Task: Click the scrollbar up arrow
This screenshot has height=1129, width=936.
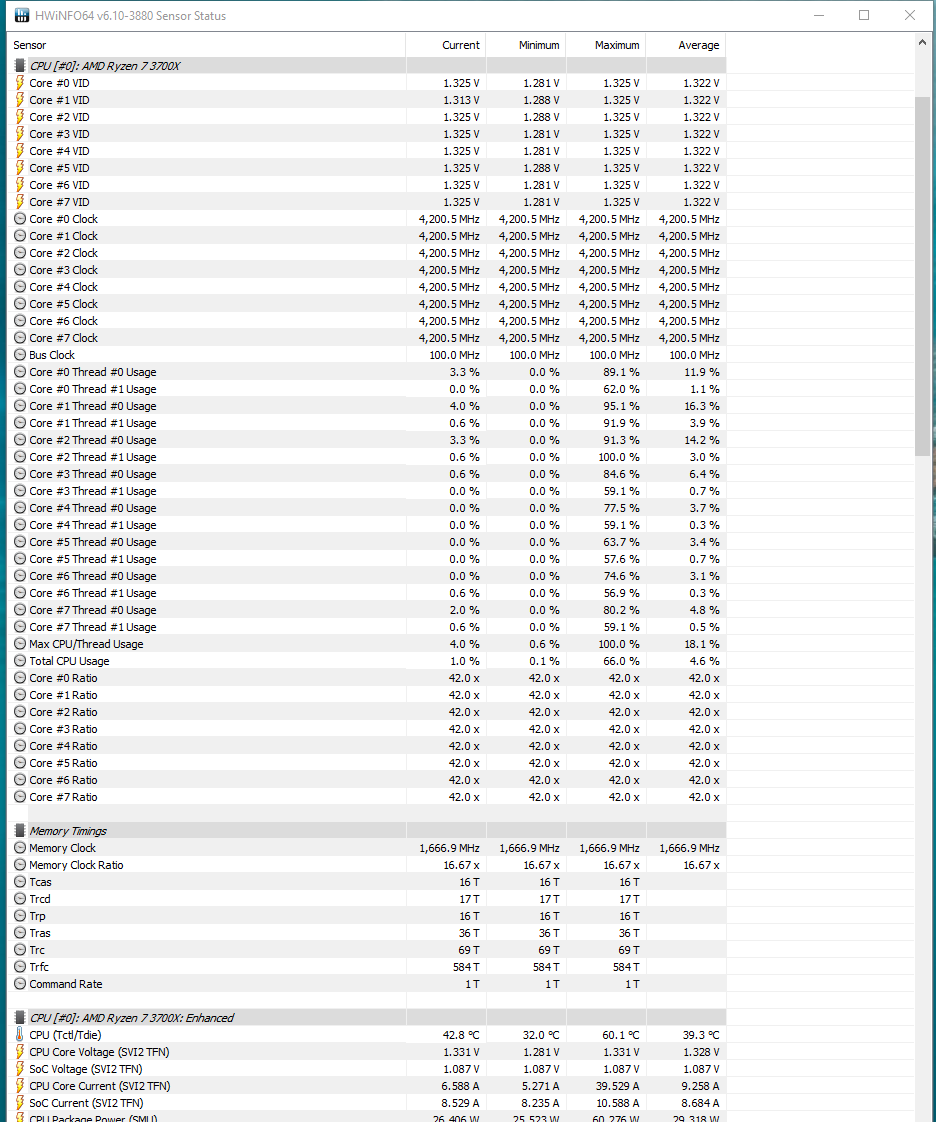Action: (922, 42)
